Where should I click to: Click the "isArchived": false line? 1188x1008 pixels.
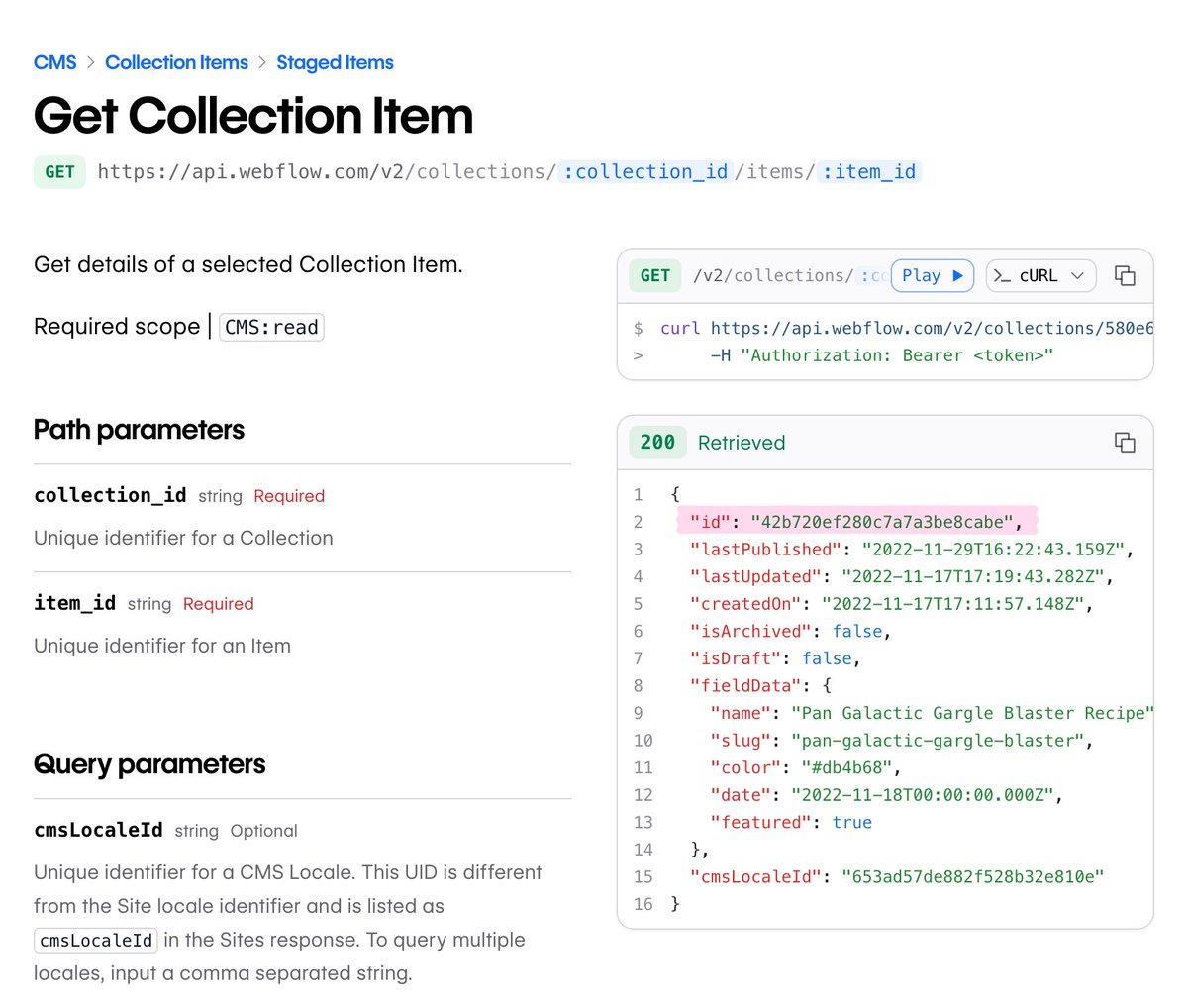click(x=790, y=631)
